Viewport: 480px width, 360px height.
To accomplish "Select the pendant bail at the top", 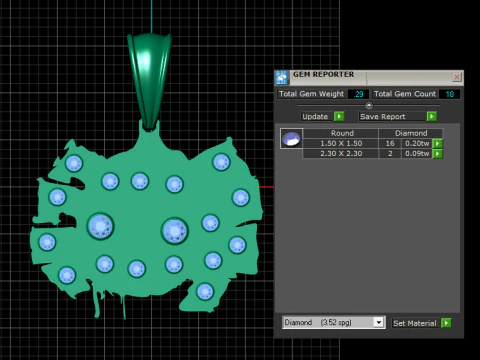I will click(x=149, y=80).
